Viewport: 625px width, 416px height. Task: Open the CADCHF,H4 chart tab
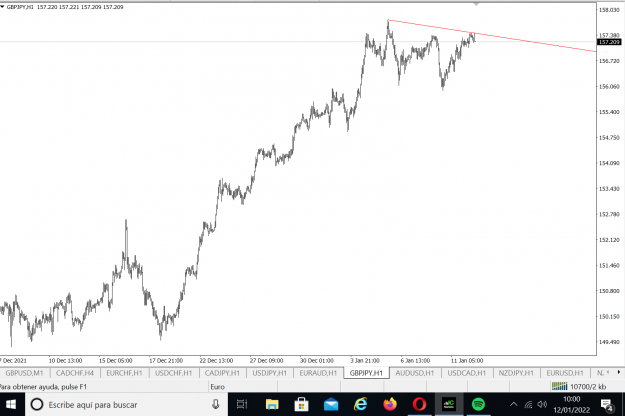click(x=75, y=373)
